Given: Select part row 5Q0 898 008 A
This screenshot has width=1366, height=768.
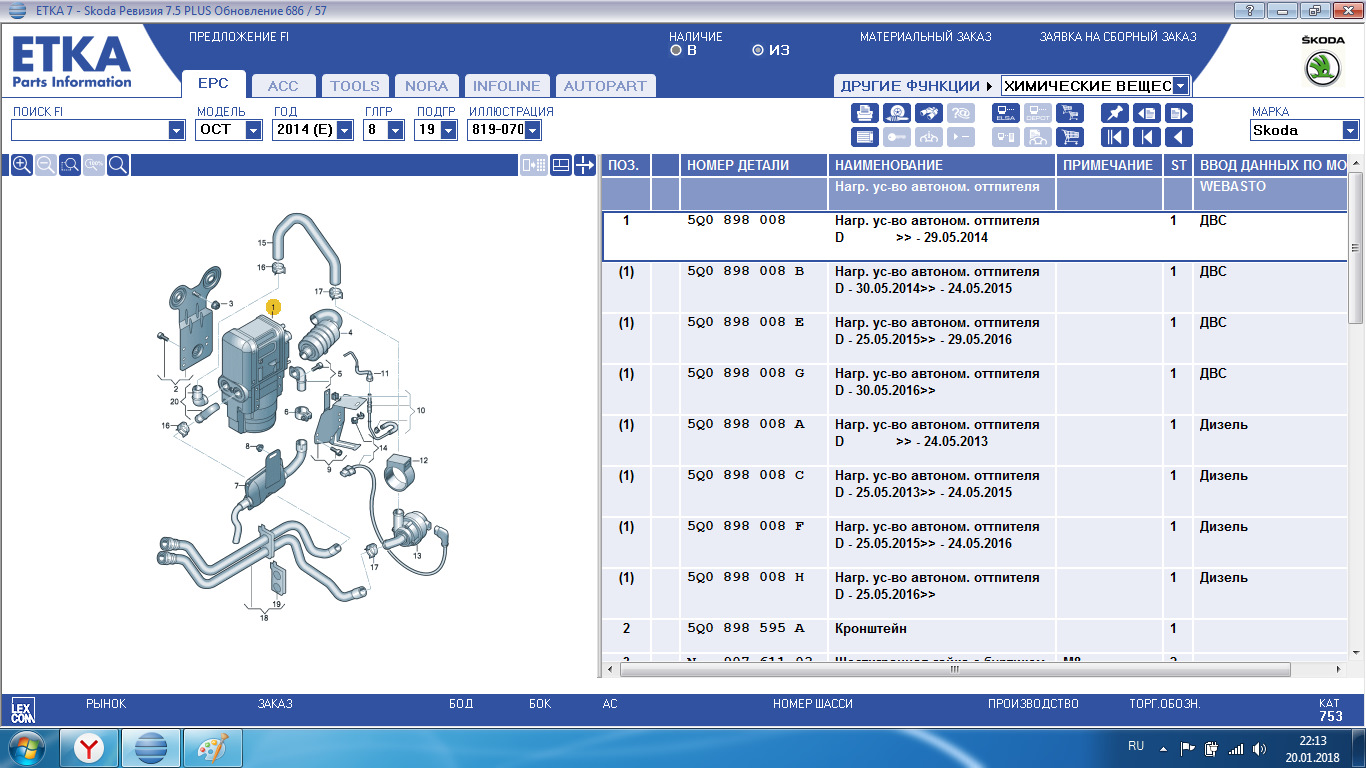Looking at the screenshot, I should pos(975,441).
